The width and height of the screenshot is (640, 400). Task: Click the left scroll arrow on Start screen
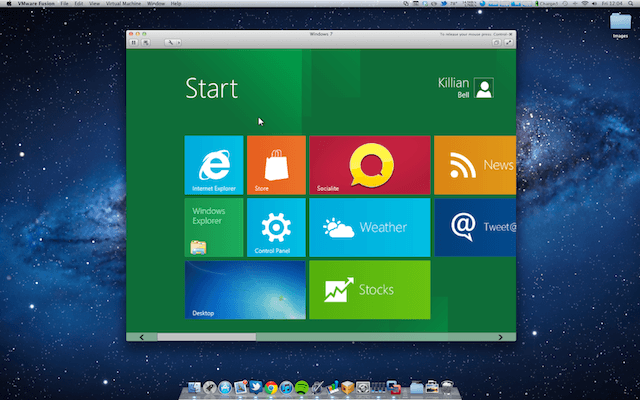(x=142, y=337)
